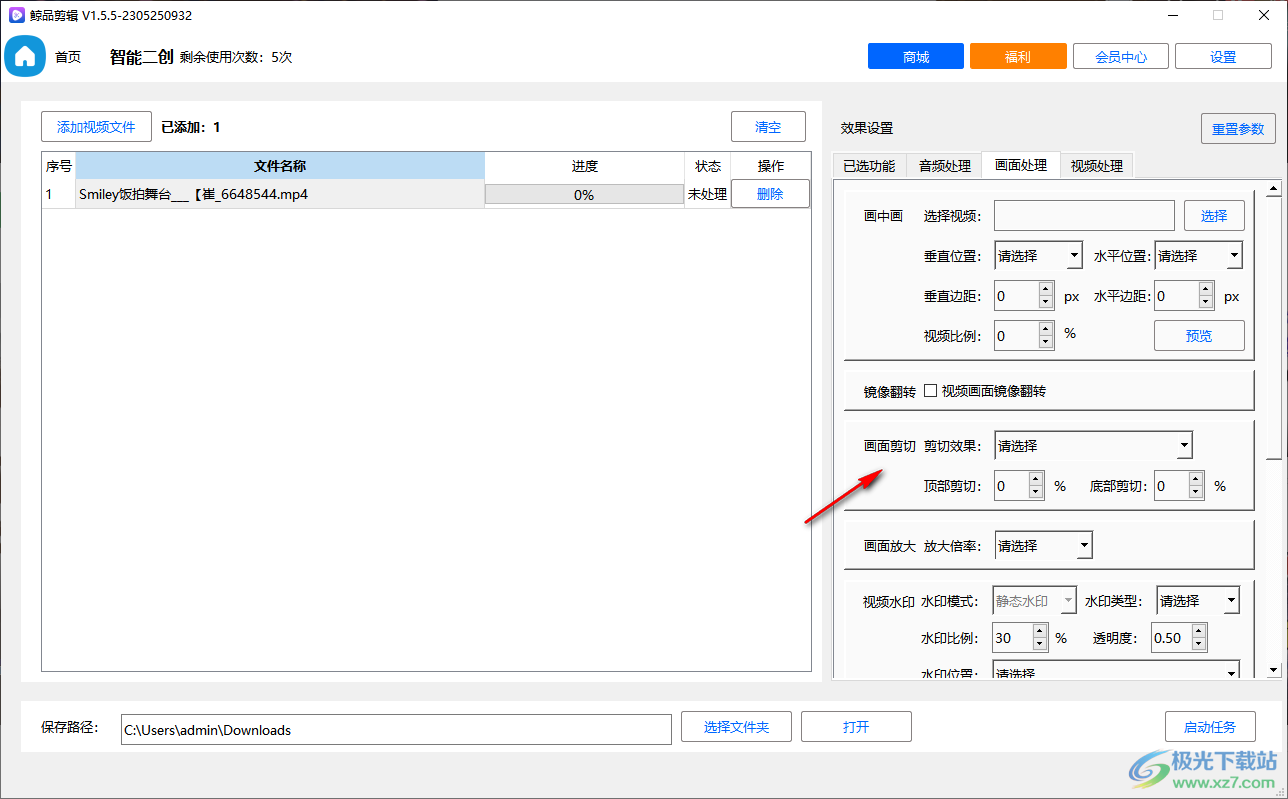Click the 启动任务 start button
This screenshot has width=1288, height=799.
point(1210,727)
